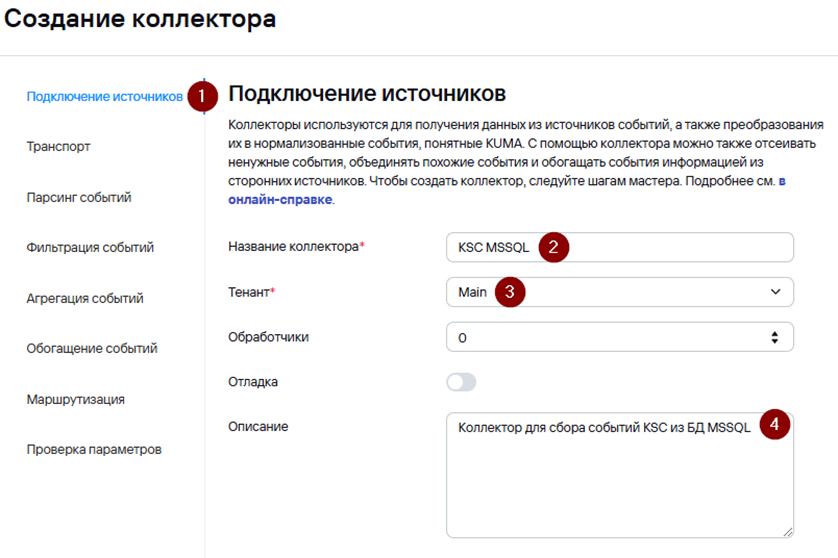838x558 pixels.
Task: Click the stepper arrows in Обработчики field
Action: (774, 337)
